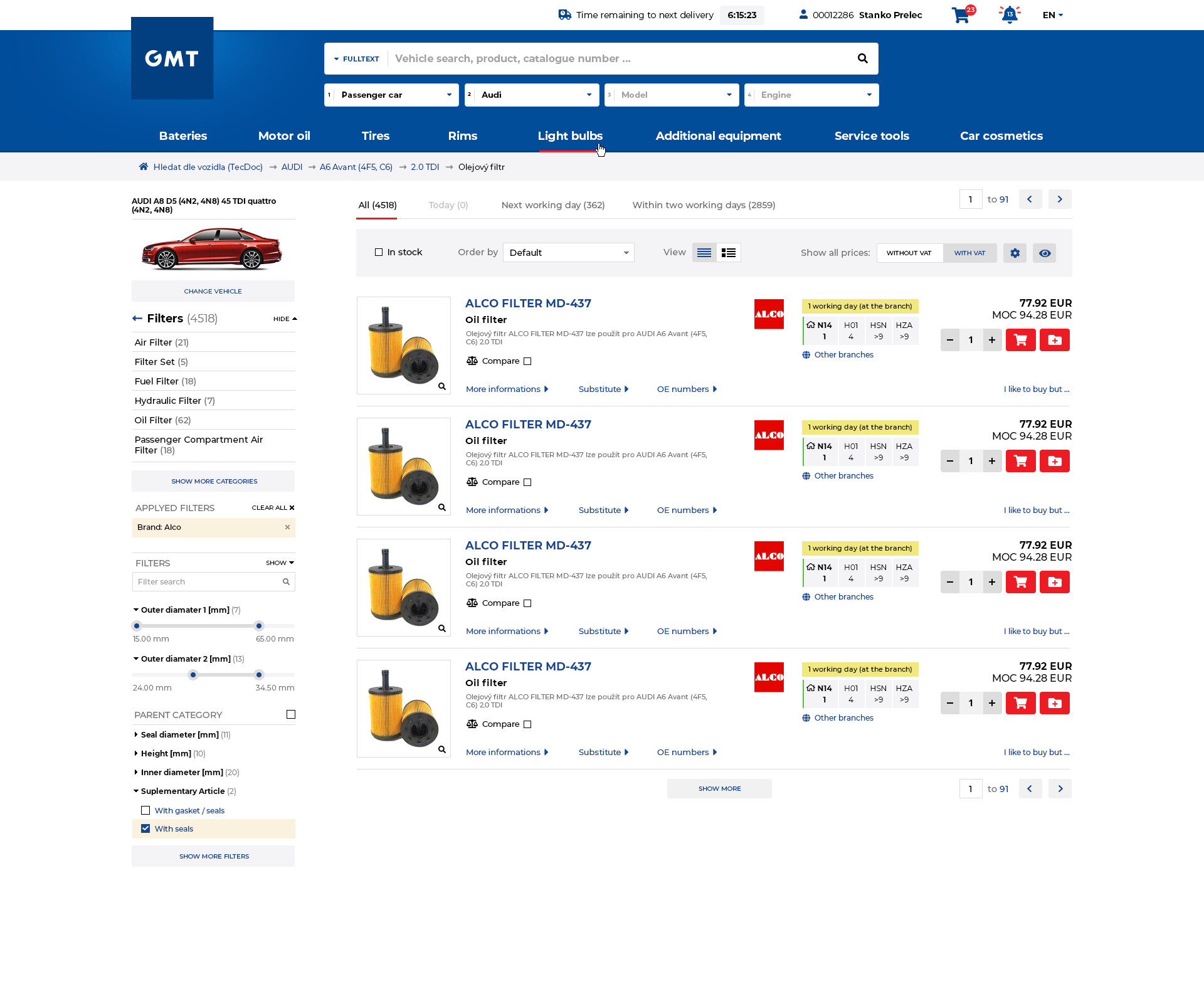
Task: Add first ALCO MD-437 to saved basket
Action: (1054, 340)
